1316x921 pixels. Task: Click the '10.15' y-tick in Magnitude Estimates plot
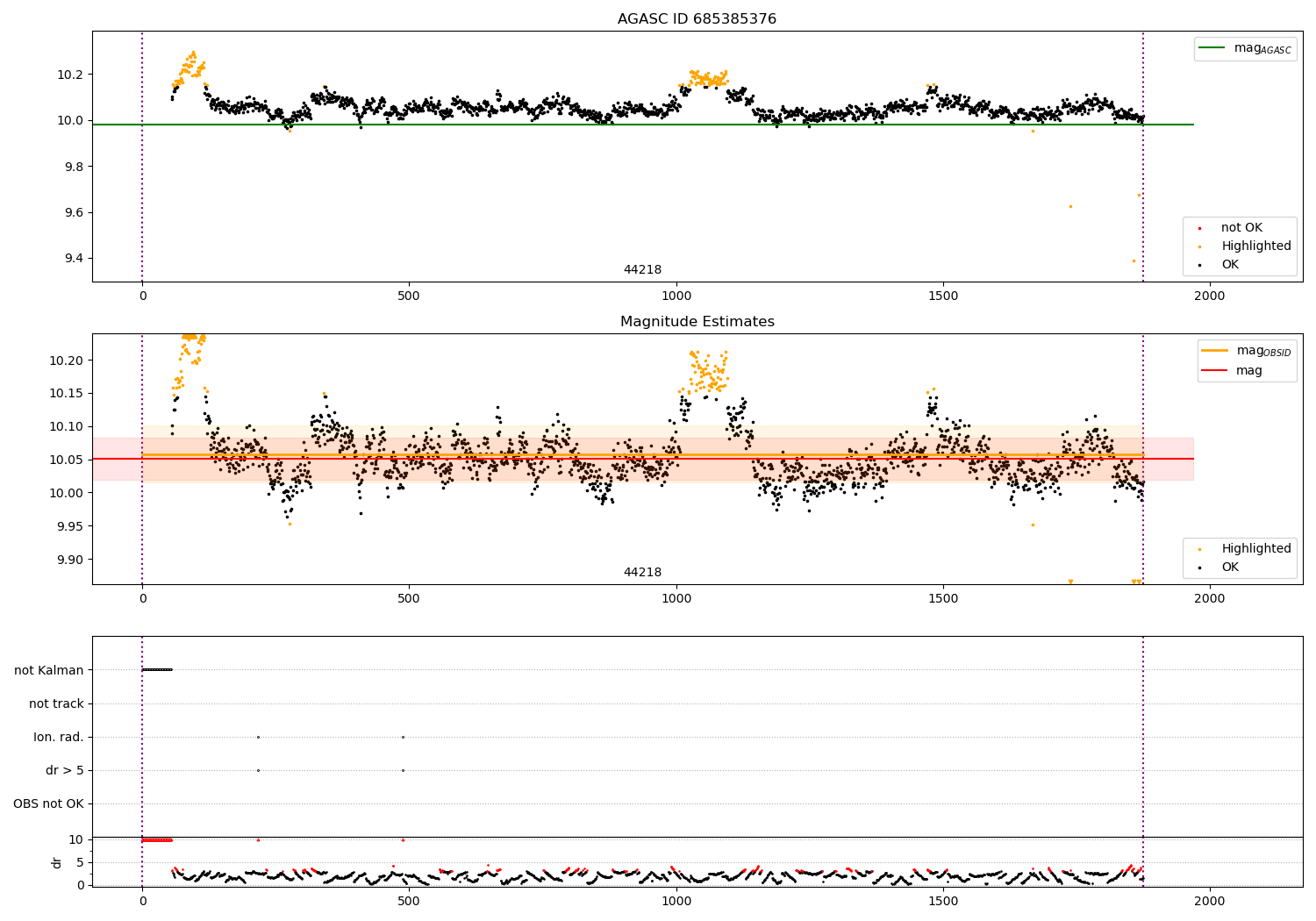point(67,394)
